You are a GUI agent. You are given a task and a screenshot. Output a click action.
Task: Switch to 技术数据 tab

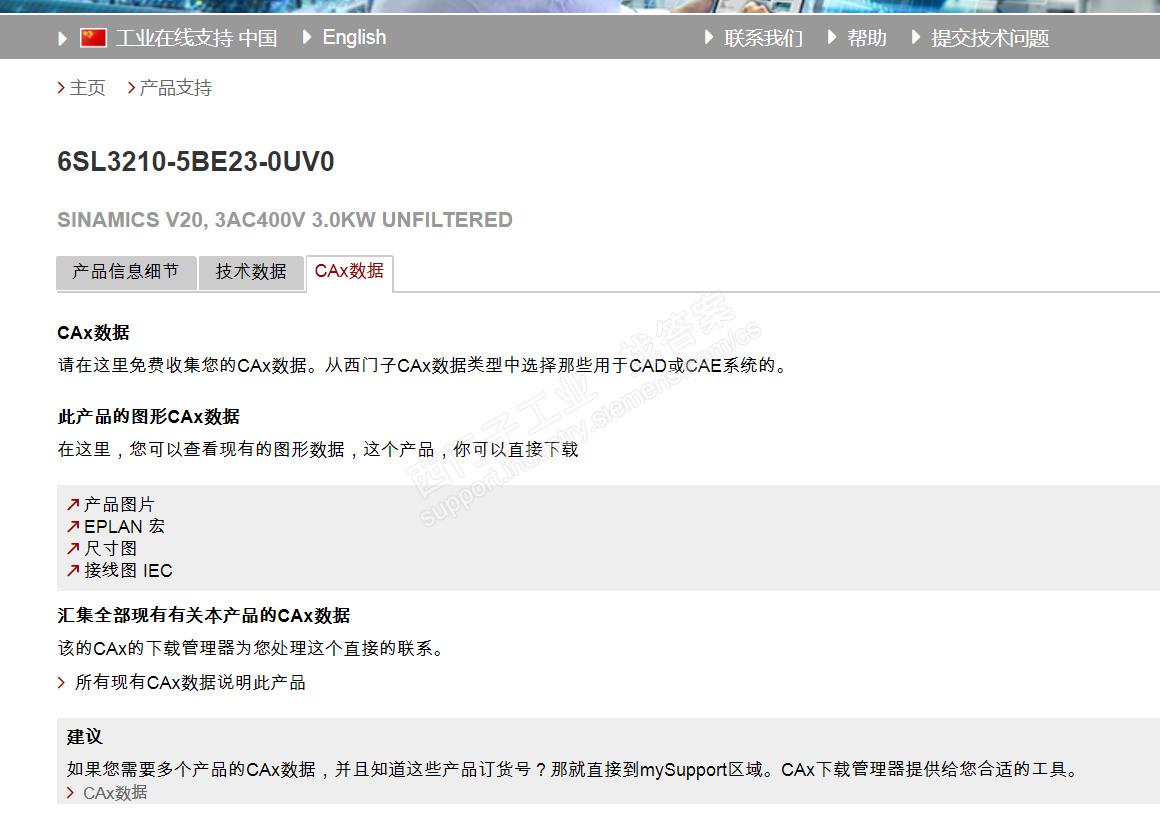pyautogui.click(x=251, y=272)
